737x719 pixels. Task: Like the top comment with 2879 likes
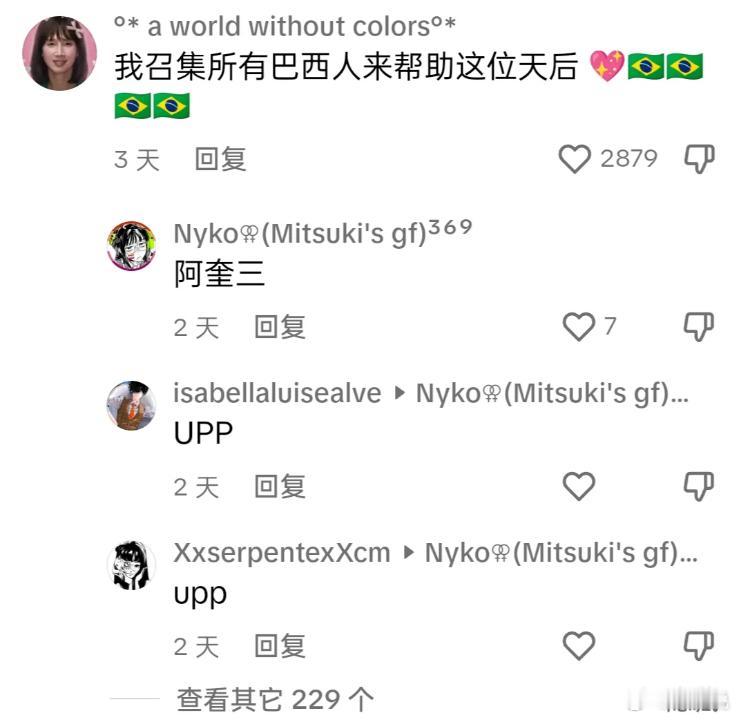pyautogui.click(x=574, y=159)
